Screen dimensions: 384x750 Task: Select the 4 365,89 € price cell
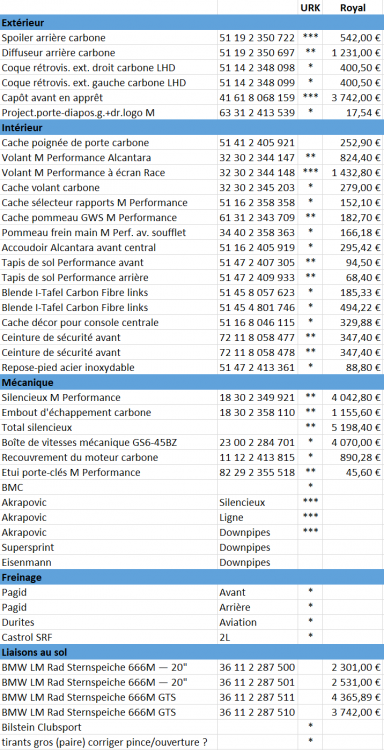[x=353, y=697]
